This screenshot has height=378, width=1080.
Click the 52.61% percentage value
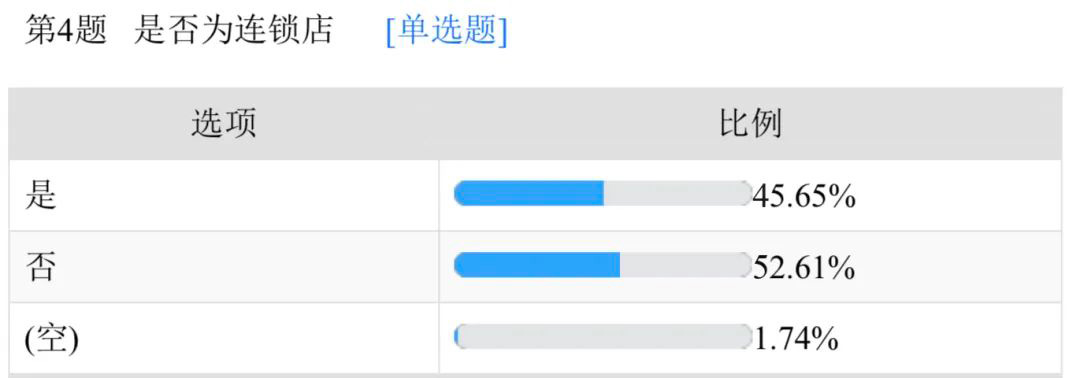click(804, 268)
